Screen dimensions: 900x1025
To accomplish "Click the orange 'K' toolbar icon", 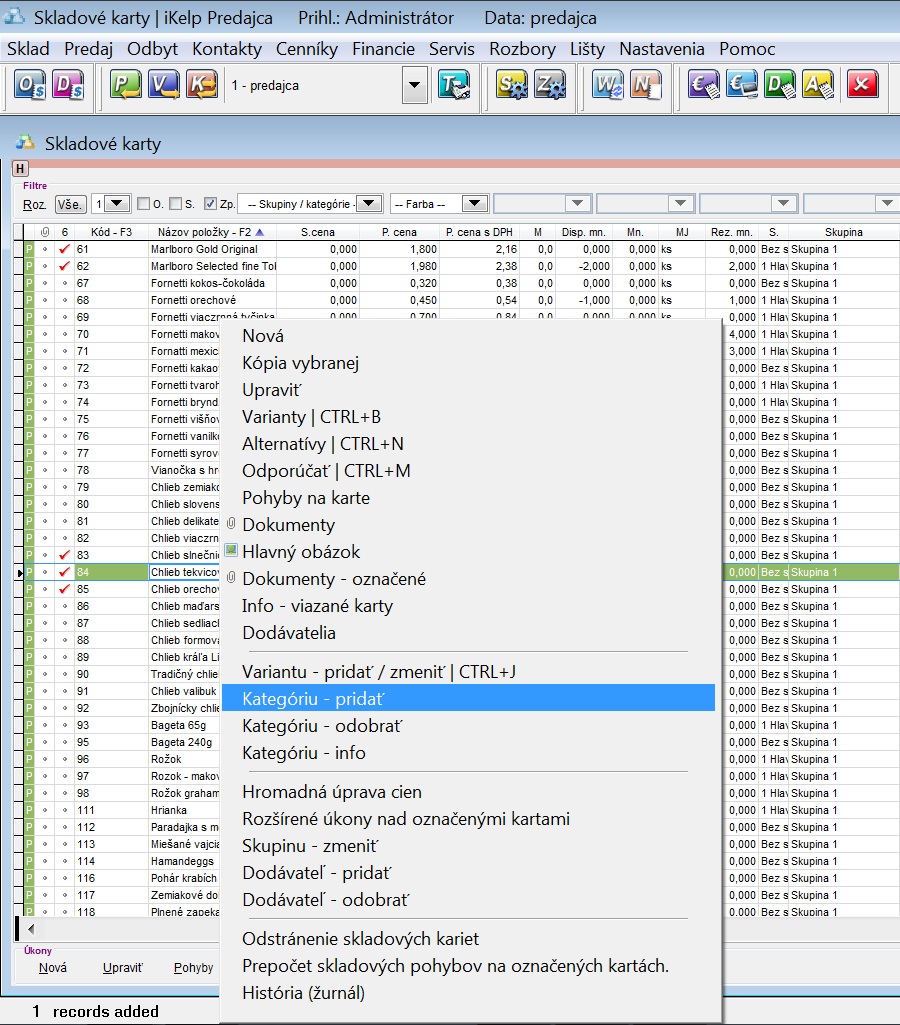I will (x=202, y=86).
